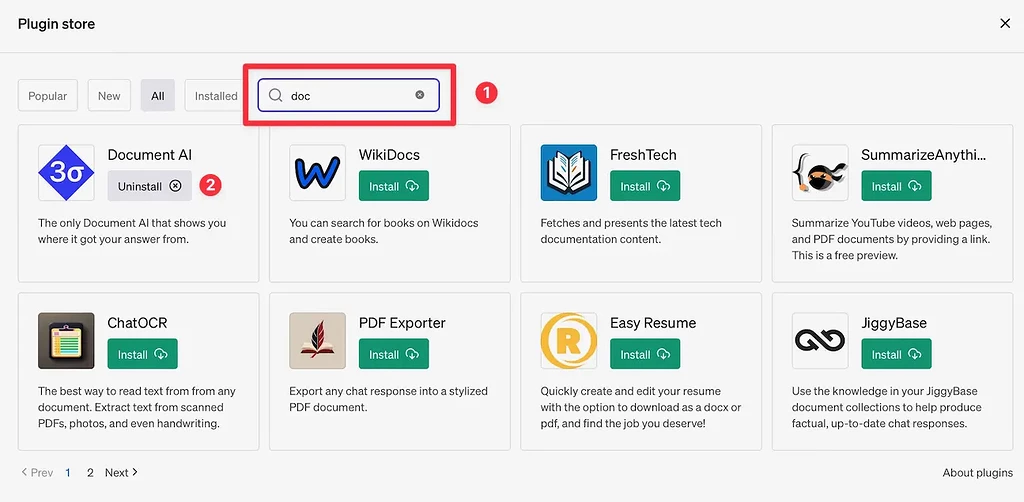Go to the Next page

121,473
